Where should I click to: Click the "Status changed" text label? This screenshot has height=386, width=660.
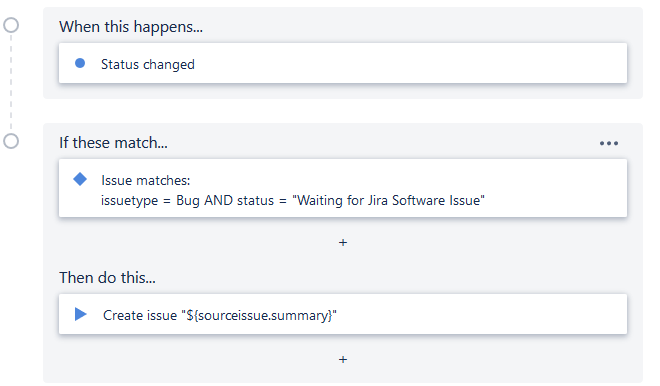[x=148, y=64]
